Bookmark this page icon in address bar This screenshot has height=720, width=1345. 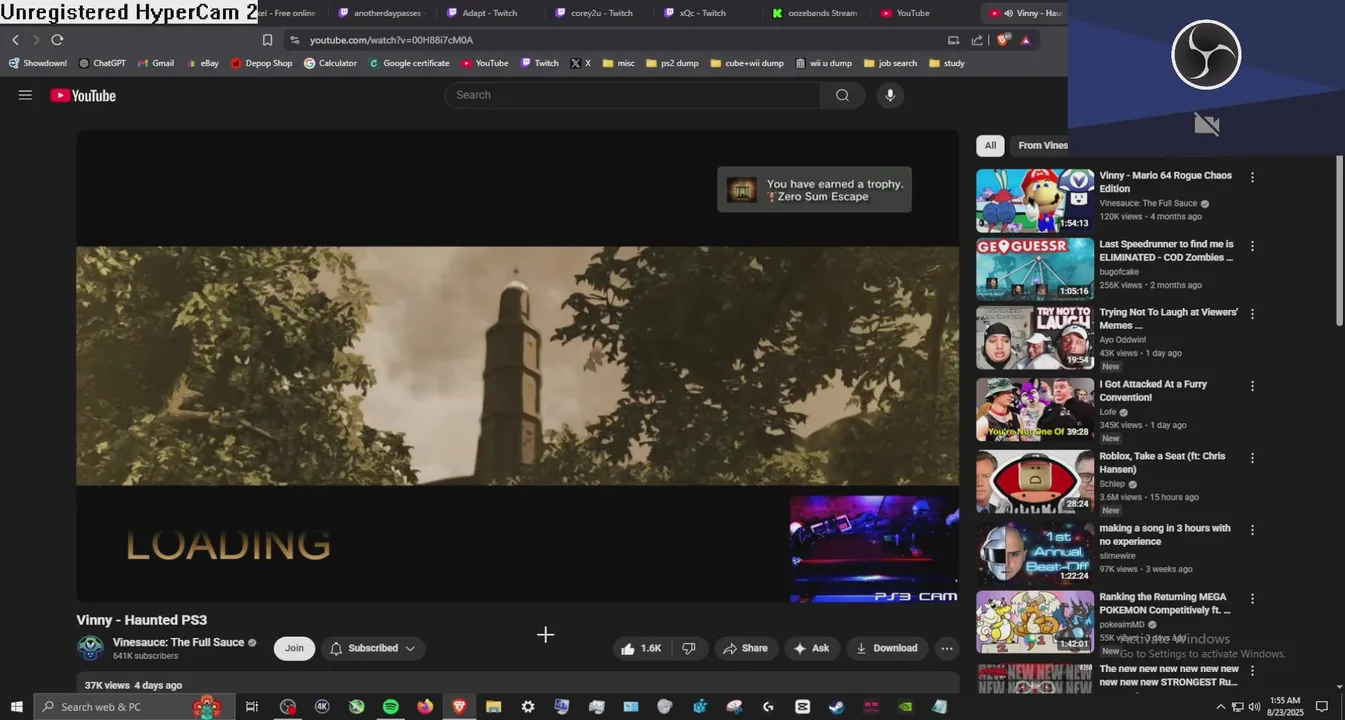point(267,40)
